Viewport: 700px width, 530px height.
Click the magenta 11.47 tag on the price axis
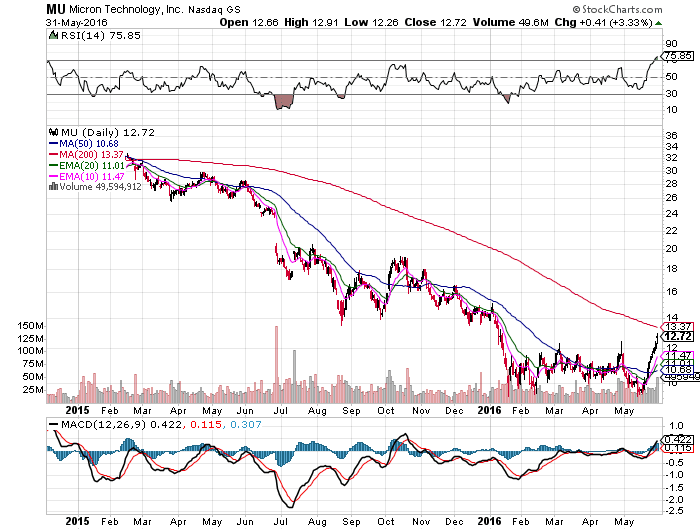tap(677, 356)
